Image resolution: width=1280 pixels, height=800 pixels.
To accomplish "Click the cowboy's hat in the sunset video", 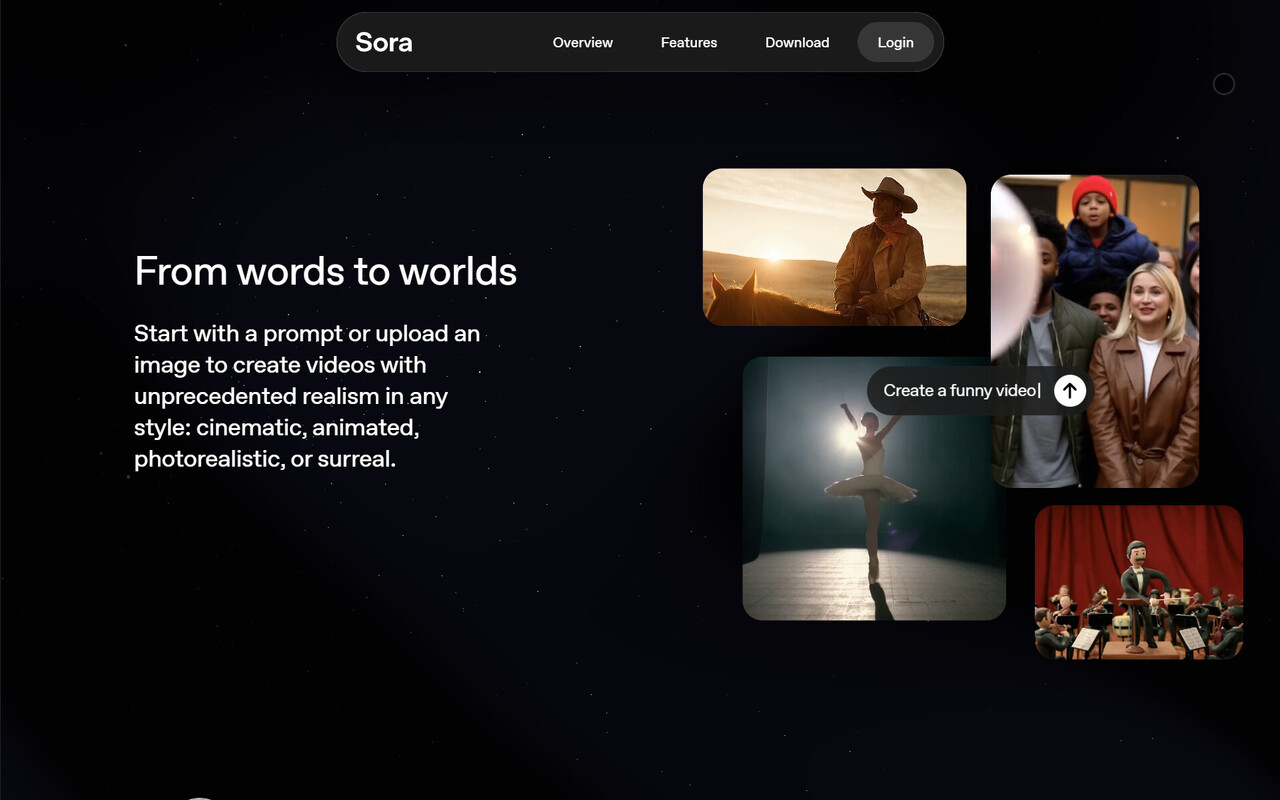I will tap(888, 192).
